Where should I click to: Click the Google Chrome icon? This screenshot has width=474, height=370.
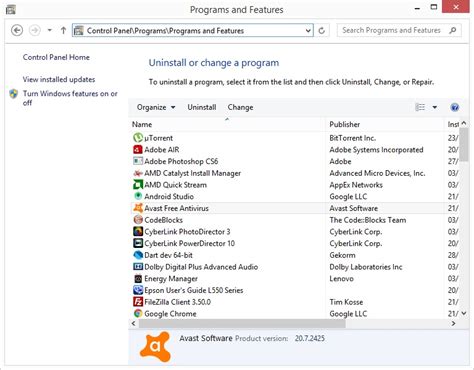(x=138, y=313)
